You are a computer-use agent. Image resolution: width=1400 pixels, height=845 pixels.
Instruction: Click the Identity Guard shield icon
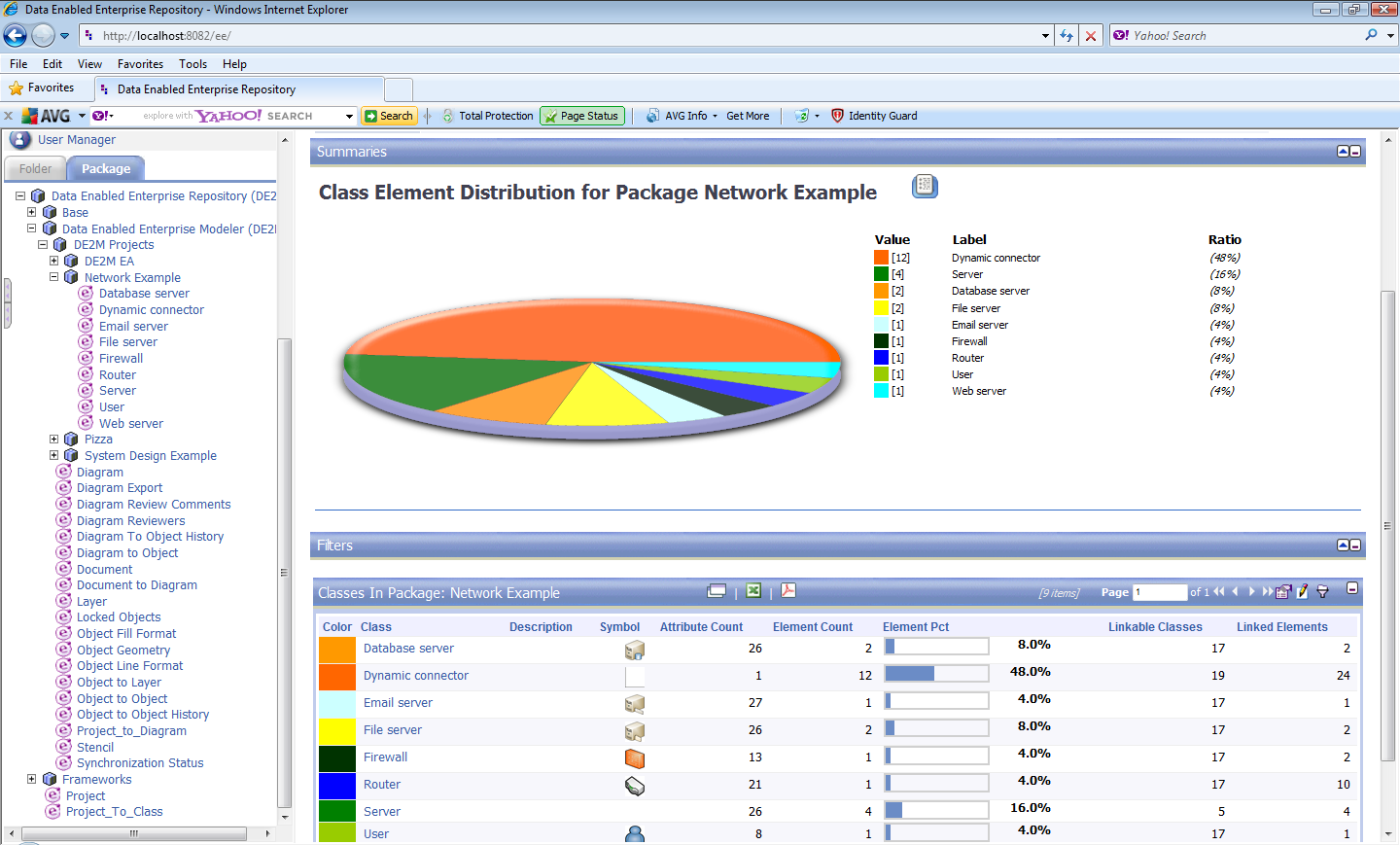[x=837, y=116]
